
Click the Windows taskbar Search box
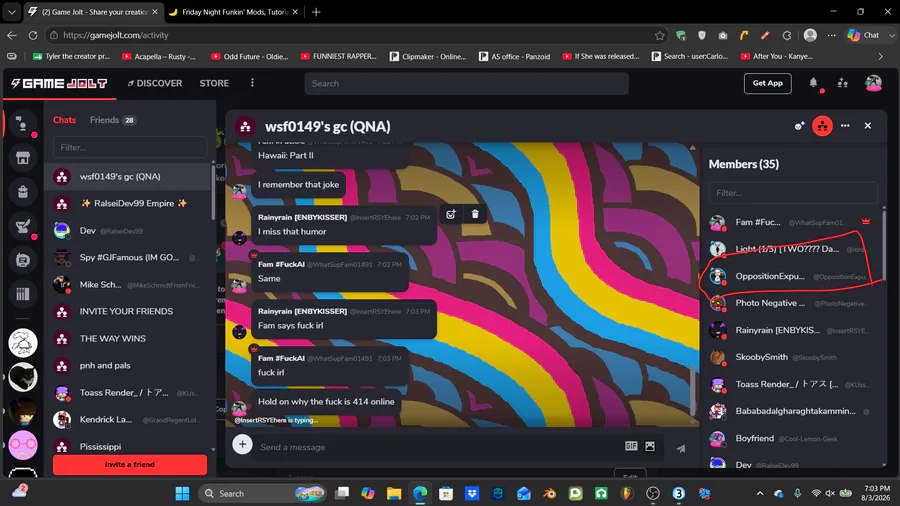click(262, 493)
